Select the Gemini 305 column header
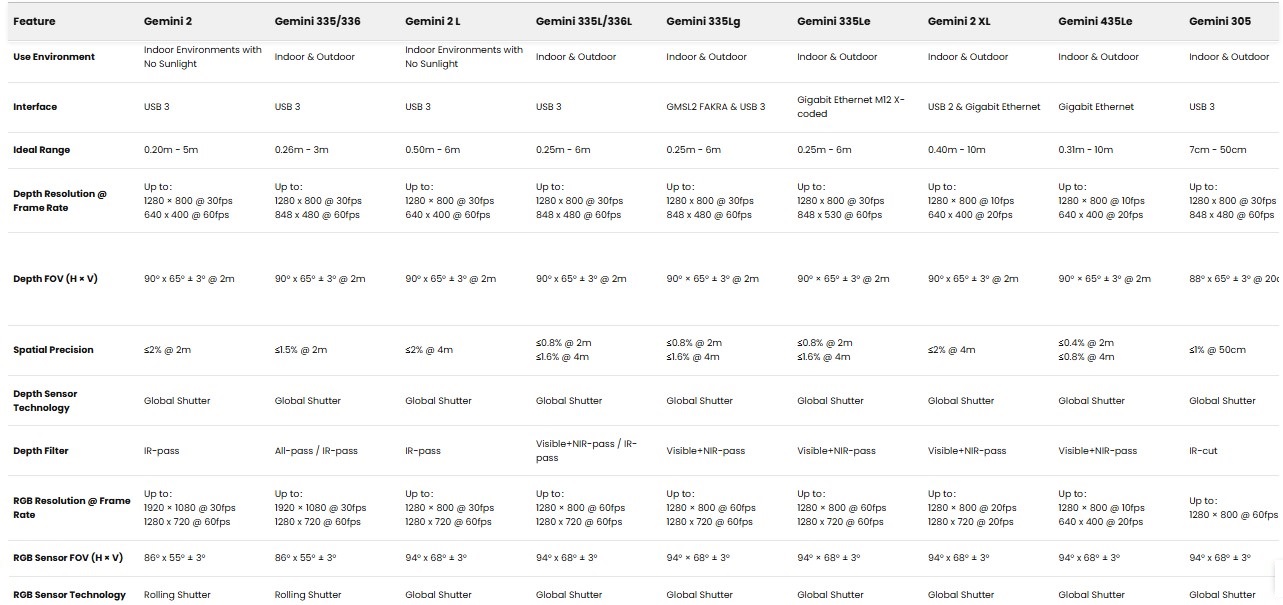Image resolution: width=1283 pixels, height=605 pixels. [1219, 21]
